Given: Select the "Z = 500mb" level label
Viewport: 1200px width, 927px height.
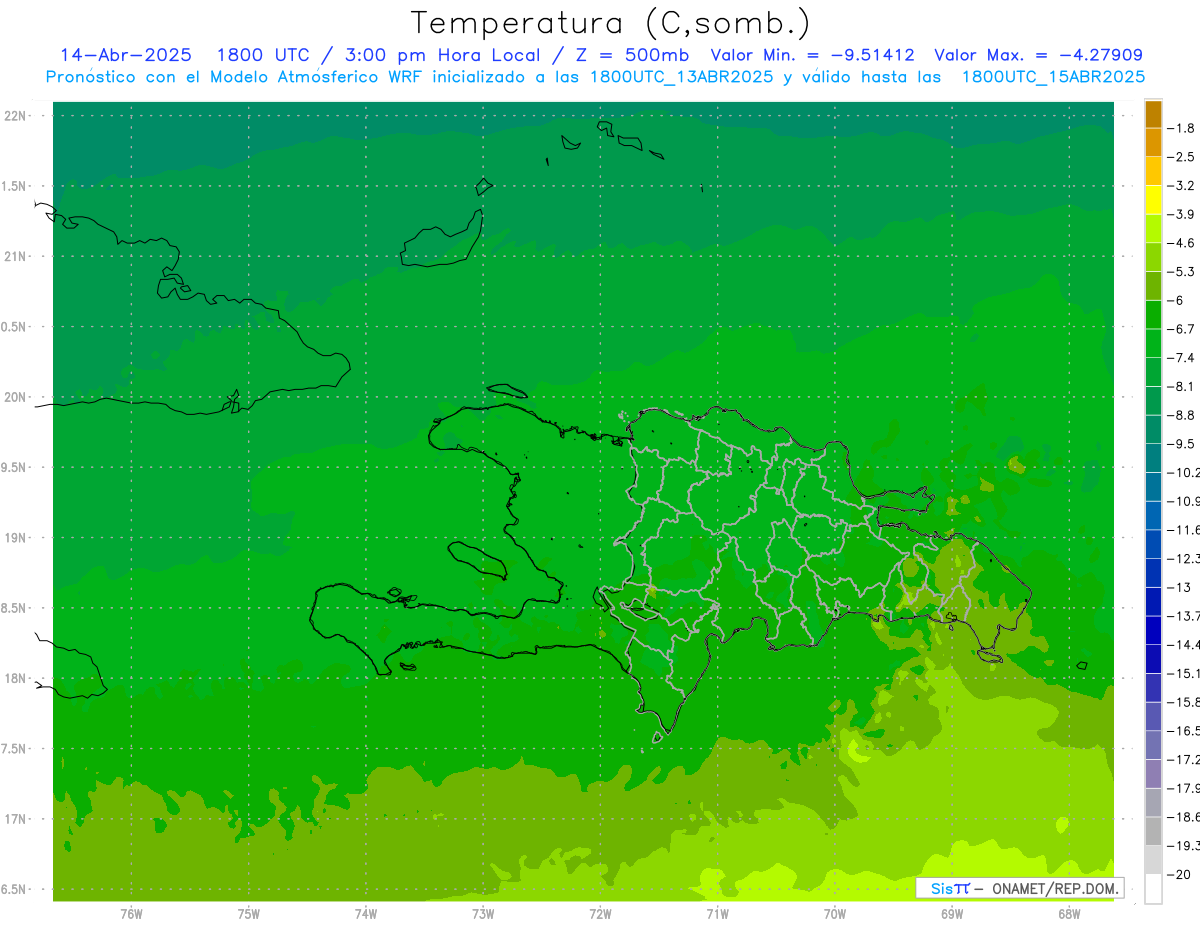Looking at the screenshot, I should [627, 55].
